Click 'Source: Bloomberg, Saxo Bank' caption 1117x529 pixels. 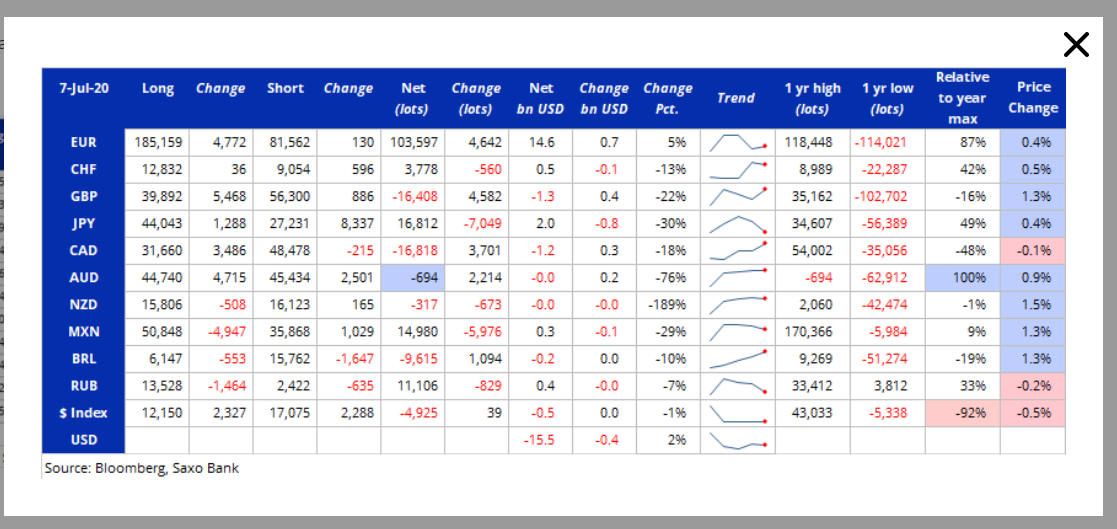[142, 468]
